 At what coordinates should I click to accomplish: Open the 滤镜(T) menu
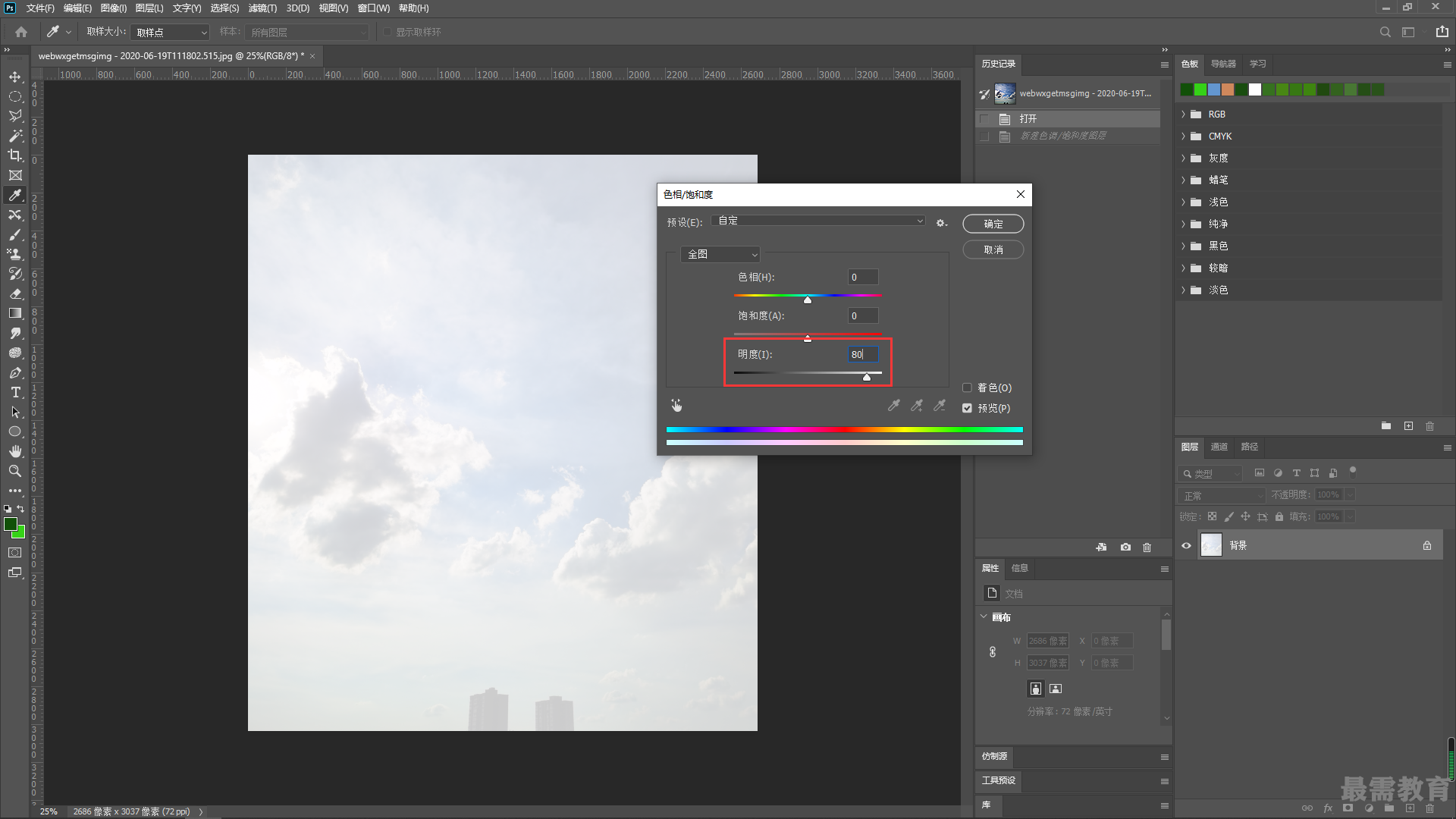pyautogui.click(x=262, y=8)
